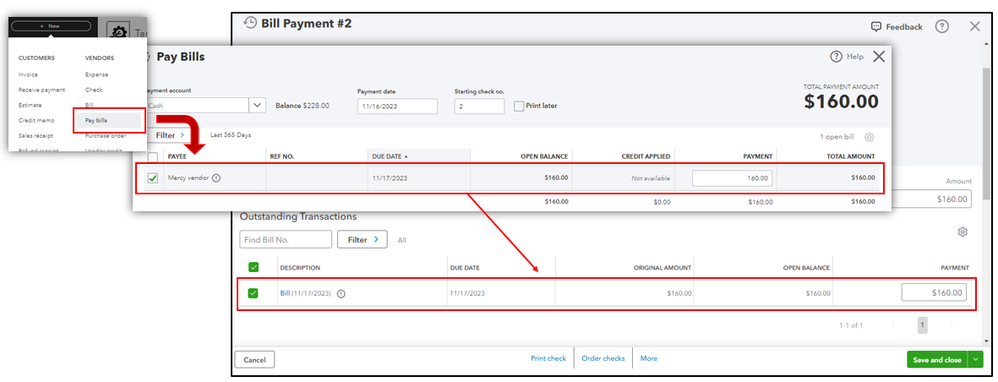
Task: Choose Check under Vendors
Action: (x=94, y=90)
